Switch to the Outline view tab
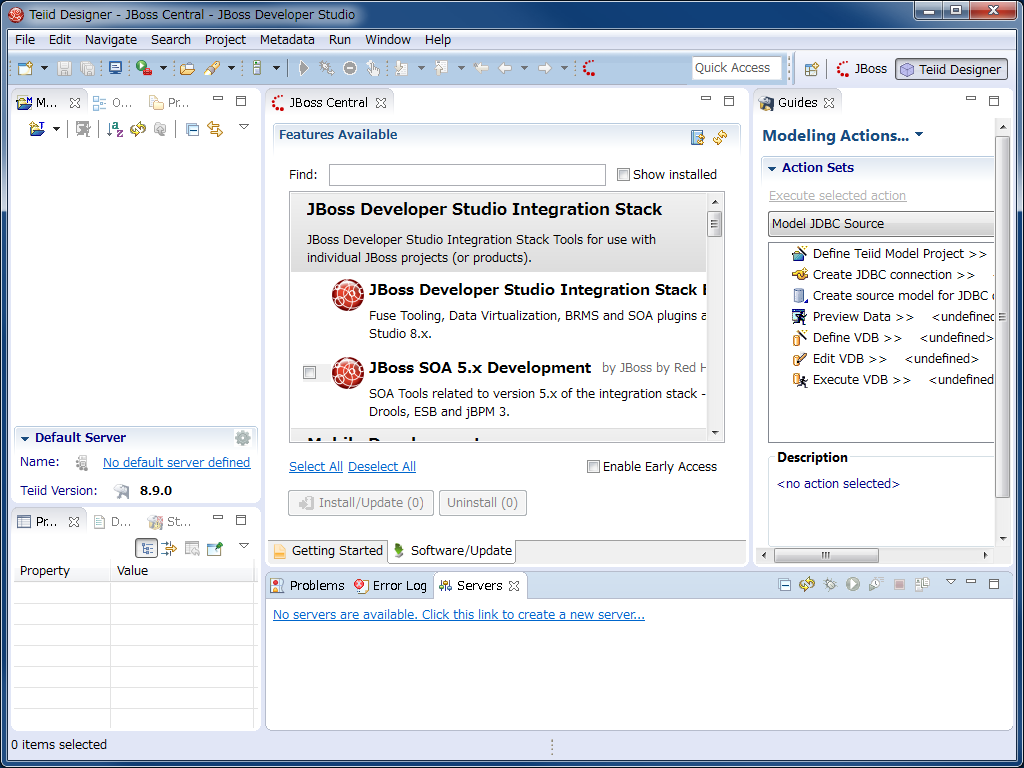 click(x=113, y=103)
